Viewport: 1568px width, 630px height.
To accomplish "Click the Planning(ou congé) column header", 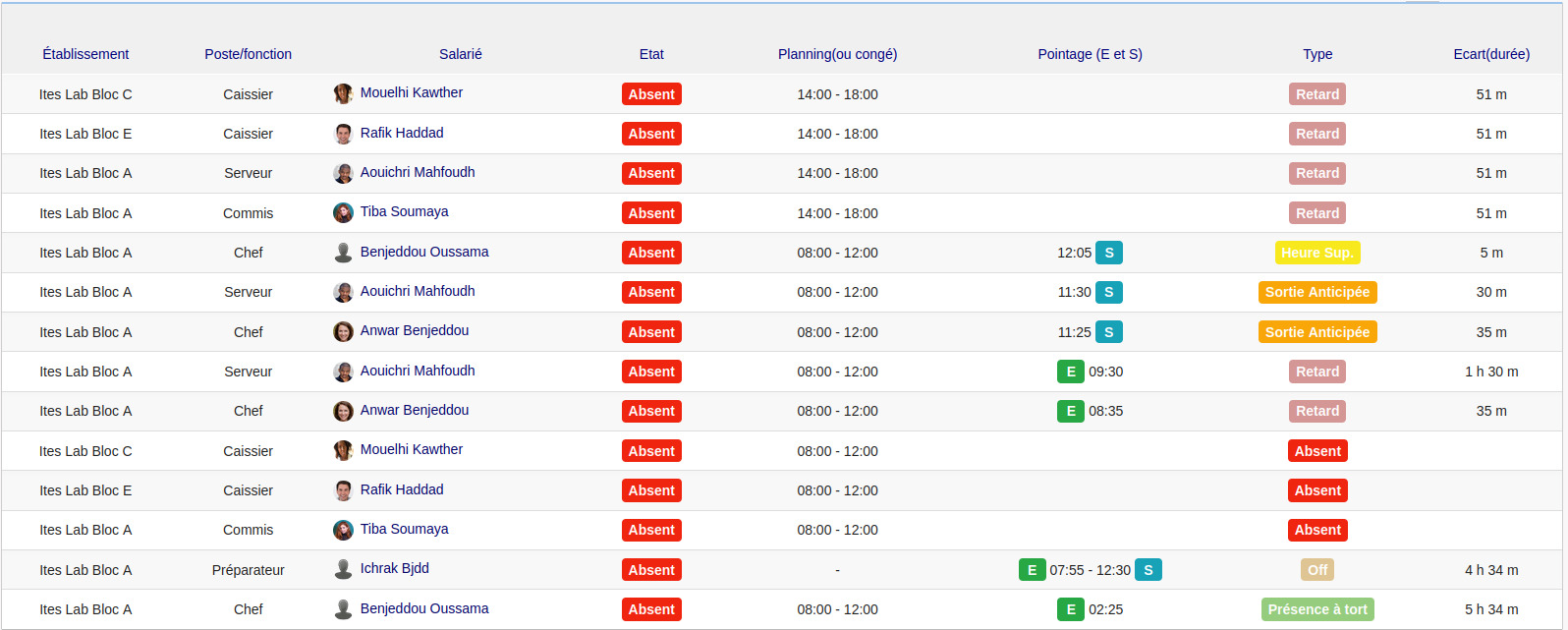I will point(837,54).
